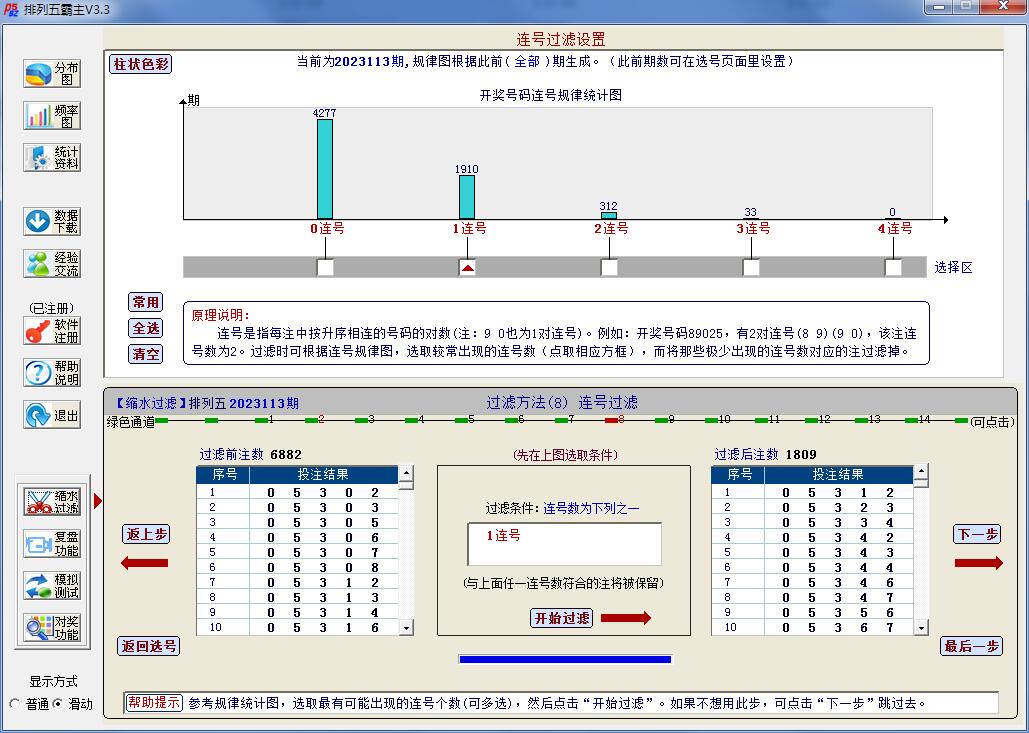Enable the 3连号 checkbox
The height and width of the screenshot is (733, 1029).
click(x=750, y=266)
